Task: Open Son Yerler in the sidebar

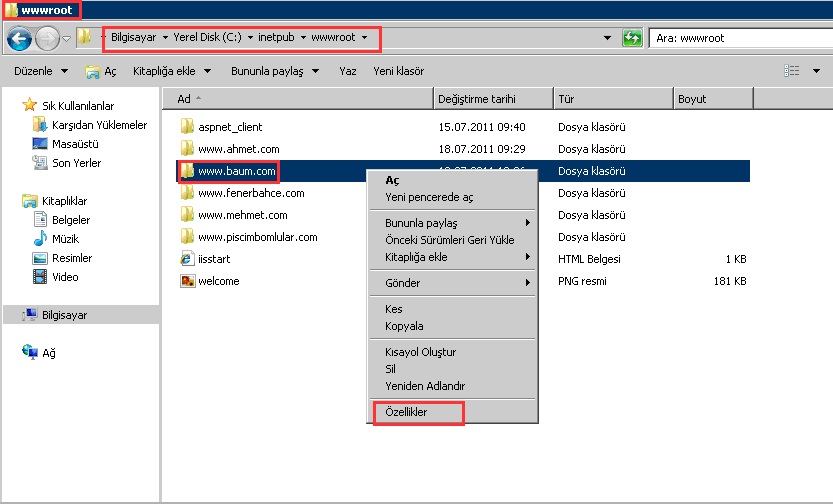Action: coord(76,163)
